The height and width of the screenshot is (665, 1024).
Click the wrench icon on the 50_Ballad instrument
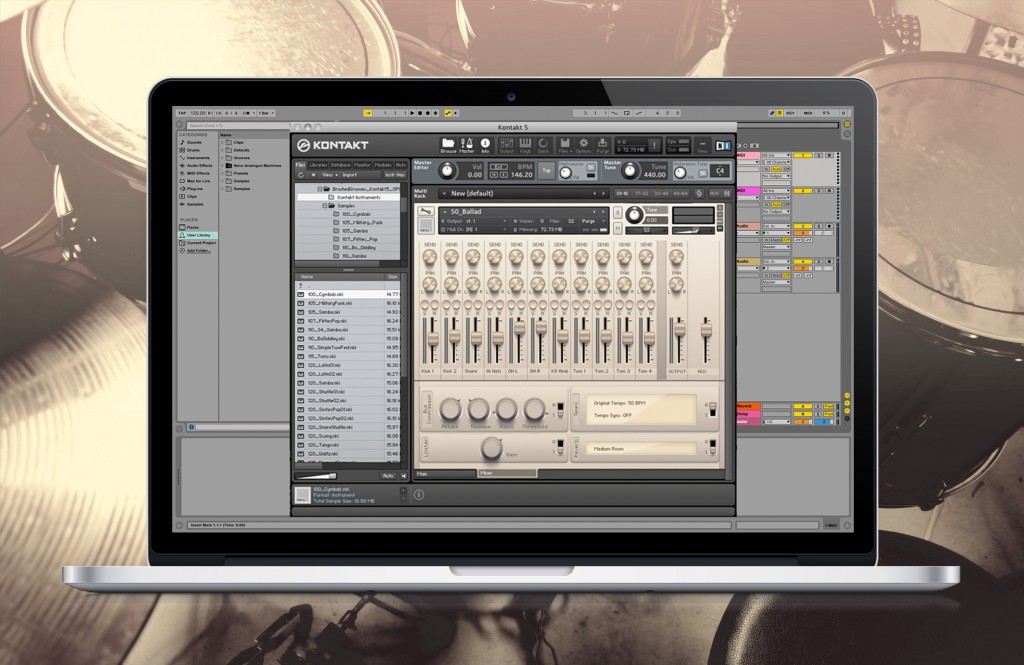(425, 213)
